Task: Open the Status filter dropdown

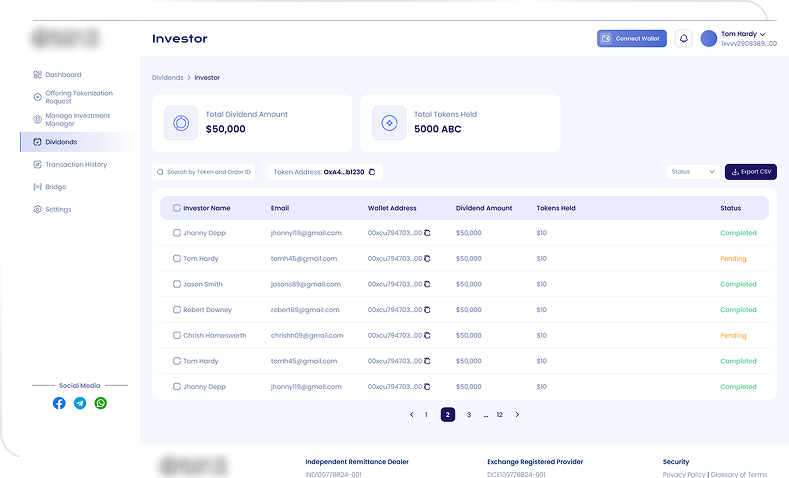Action: click(693, 172)
